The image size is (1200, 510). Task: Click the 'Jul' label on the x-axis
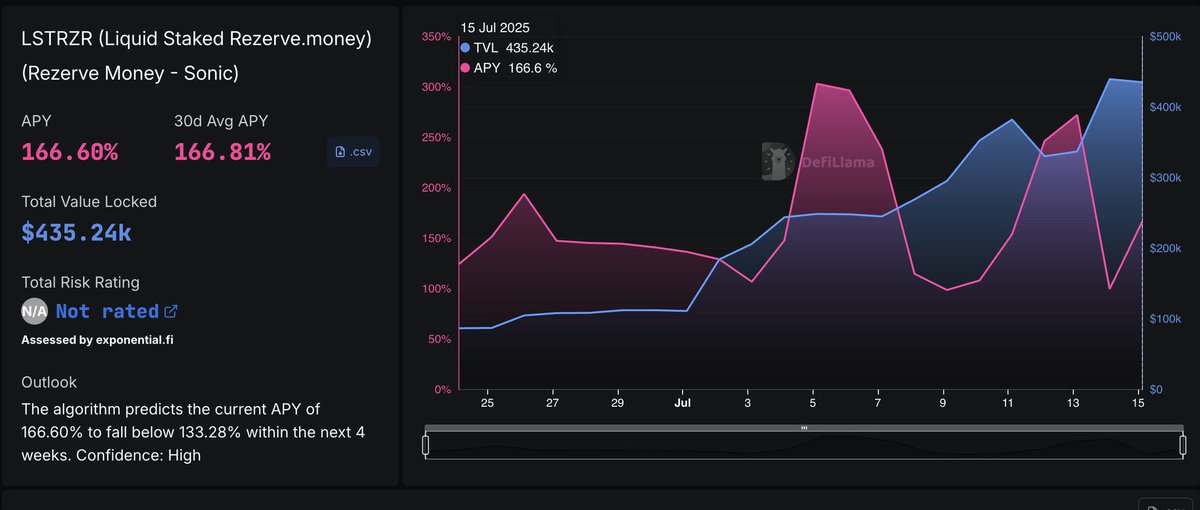tap(683, 402)
